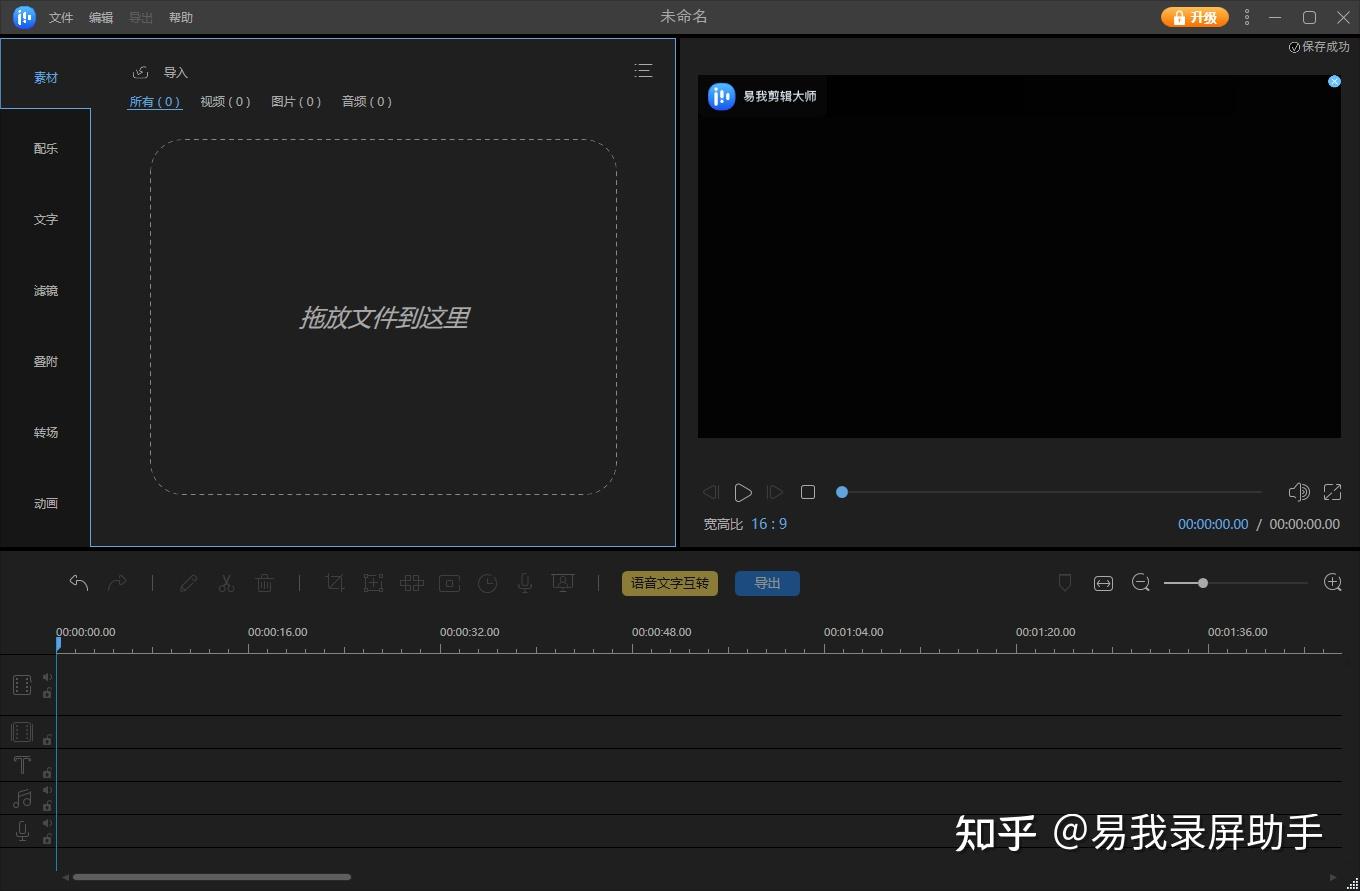Play the preview video

click(x=742, y=492)
